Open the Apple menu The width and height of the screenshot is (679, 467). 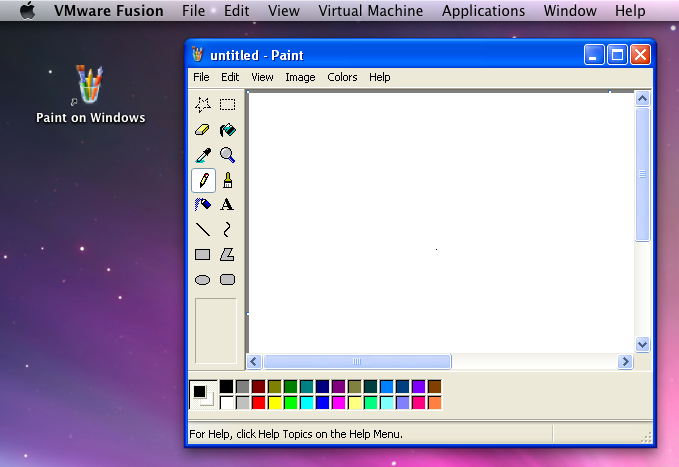coord(28,10)
